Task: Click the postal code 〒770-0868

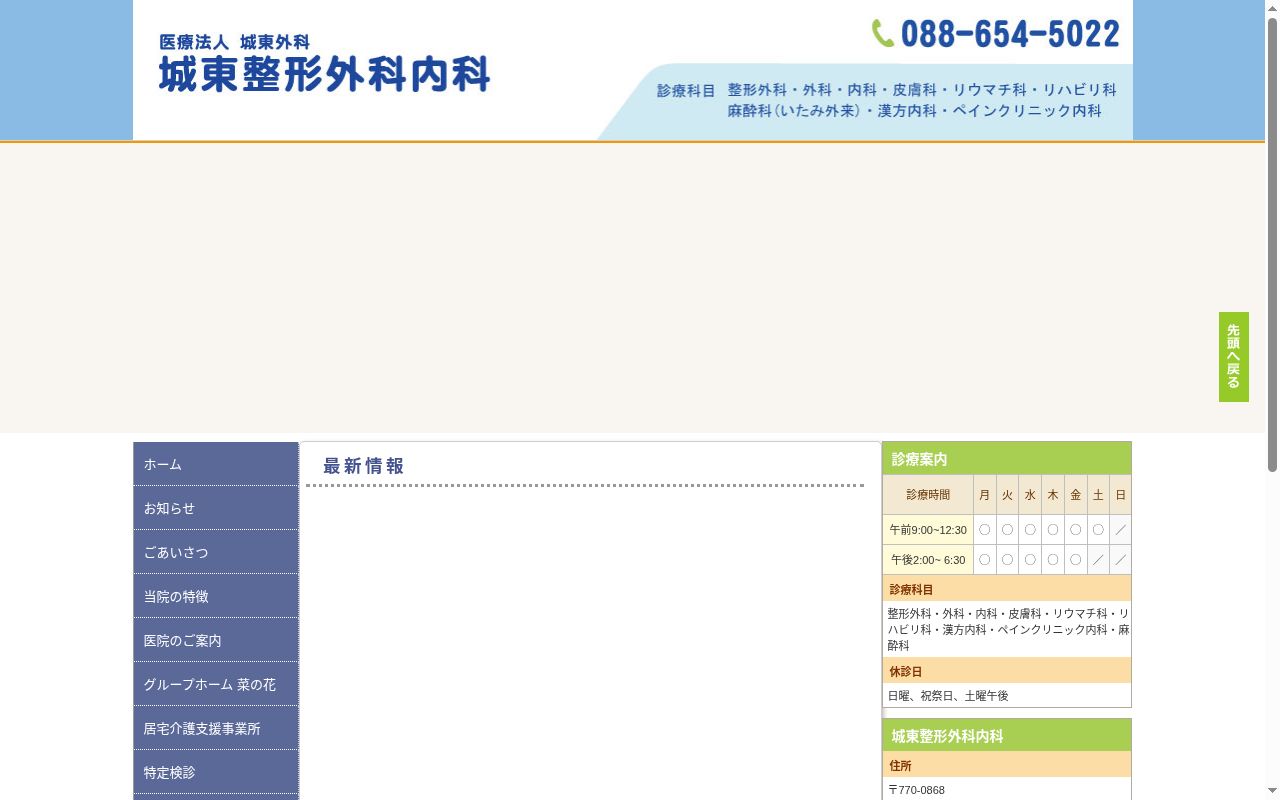Action: click(x=916, y=790)
